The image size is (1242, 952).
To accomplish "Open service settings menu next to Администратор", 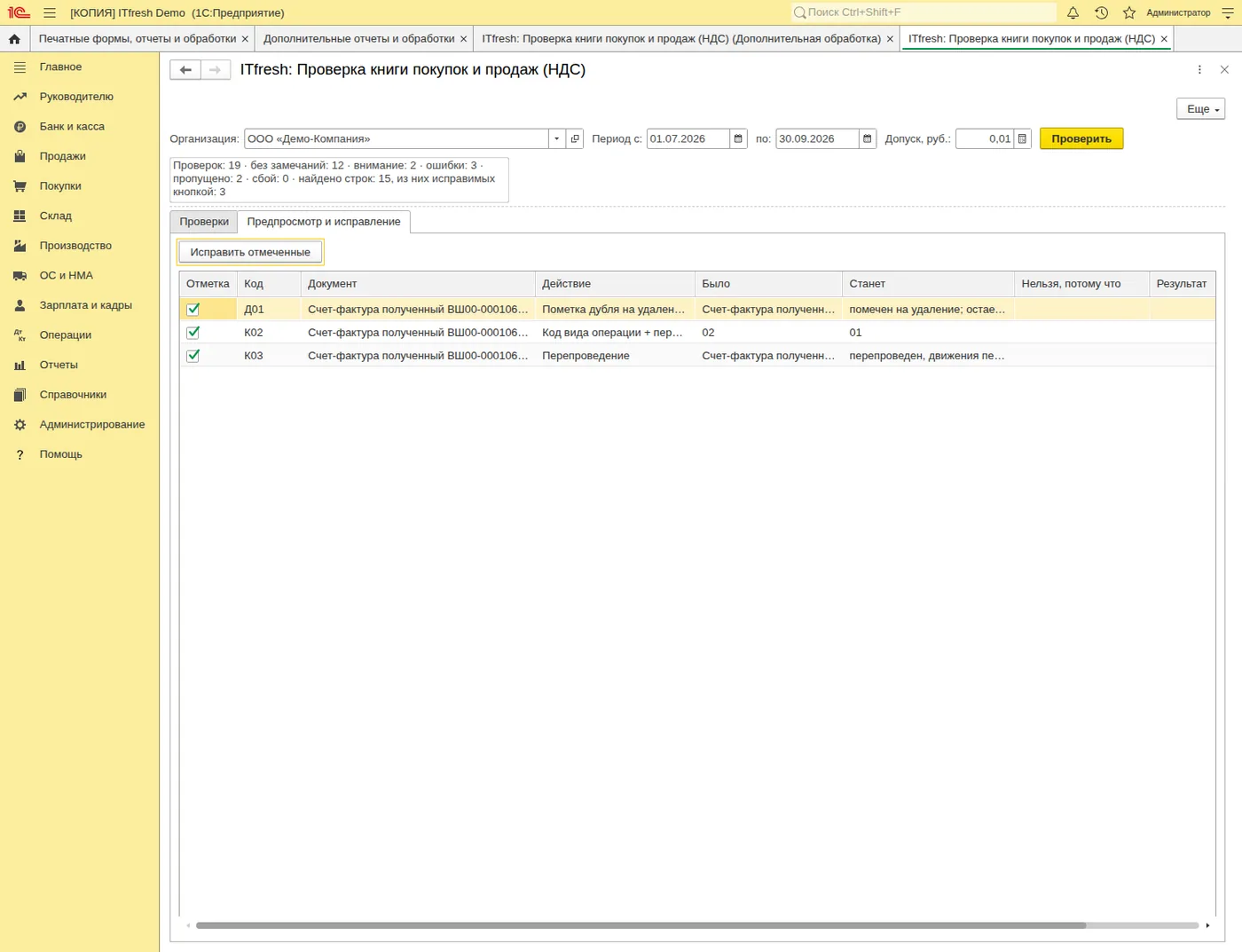I will (1228, 12).
